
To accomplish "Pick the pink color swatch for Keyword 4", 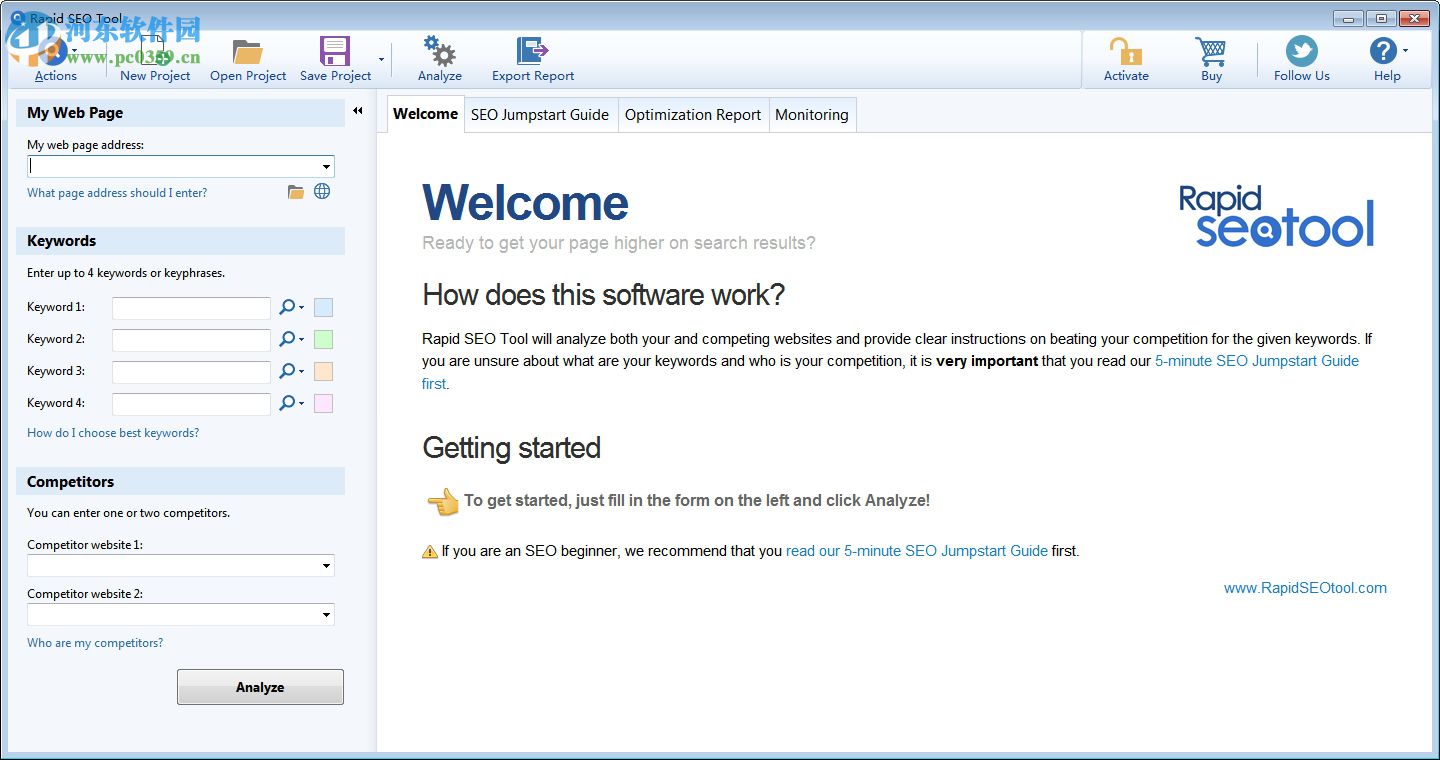I will [323, 404].
